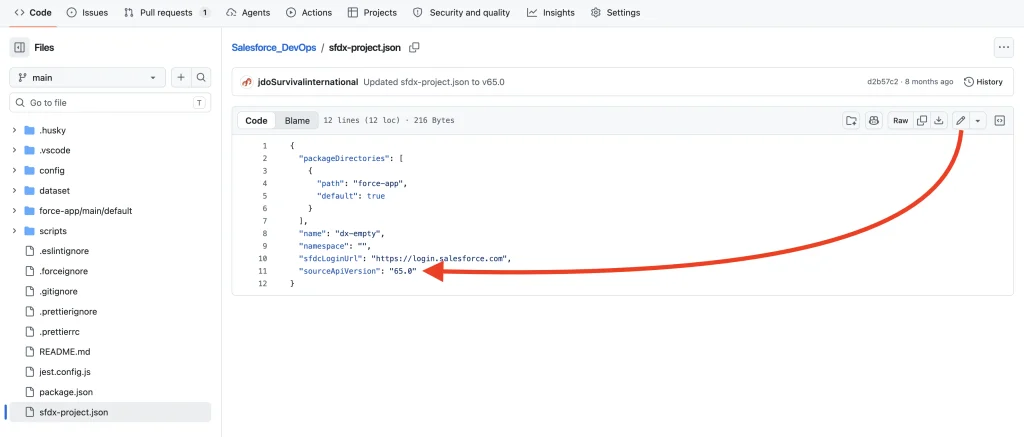
Task: Click the .husky folder icon
Action: coord(29,130)
